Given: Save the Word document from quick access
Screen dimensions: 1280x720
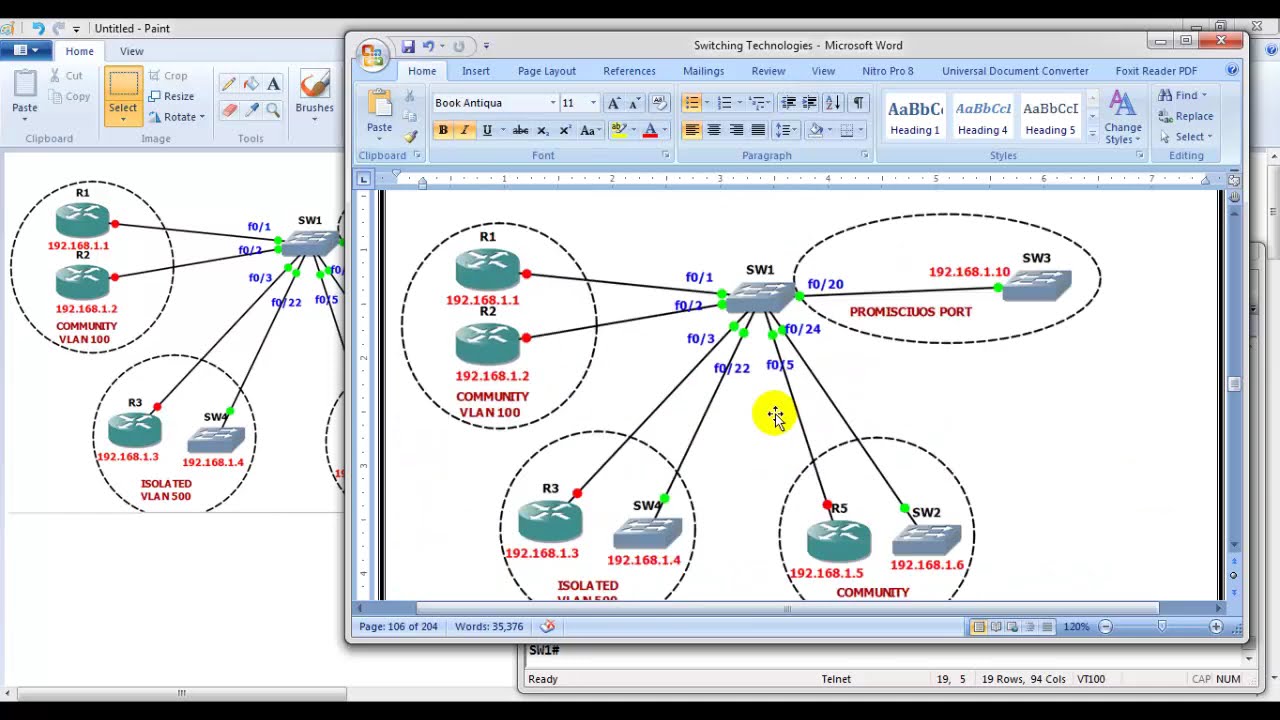Looking at the screenshot, I should 408,46.
